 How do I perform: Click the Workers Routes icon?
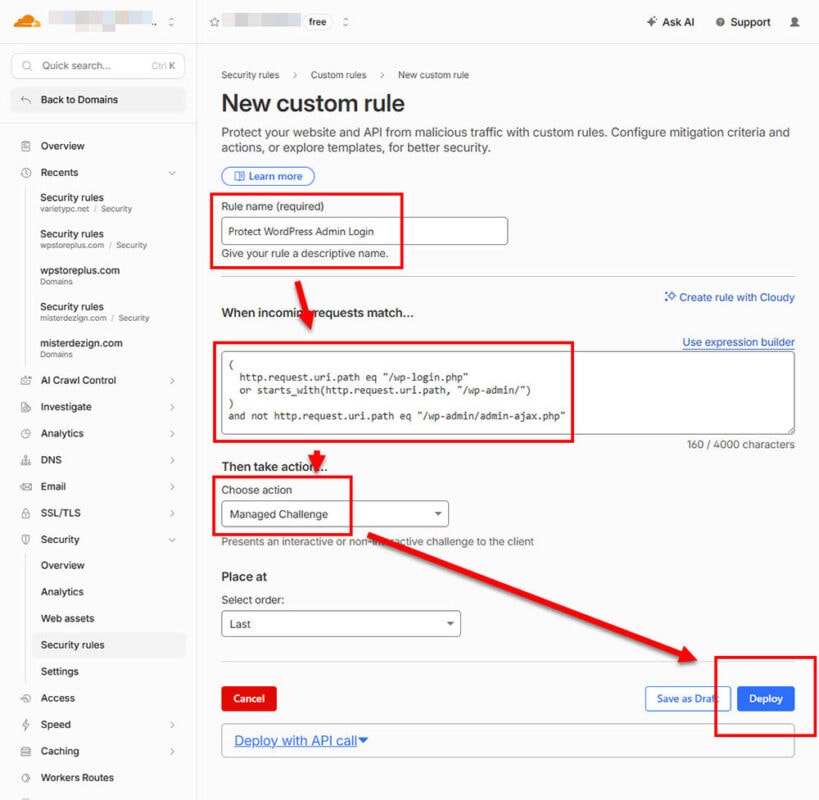click(26, 778)
